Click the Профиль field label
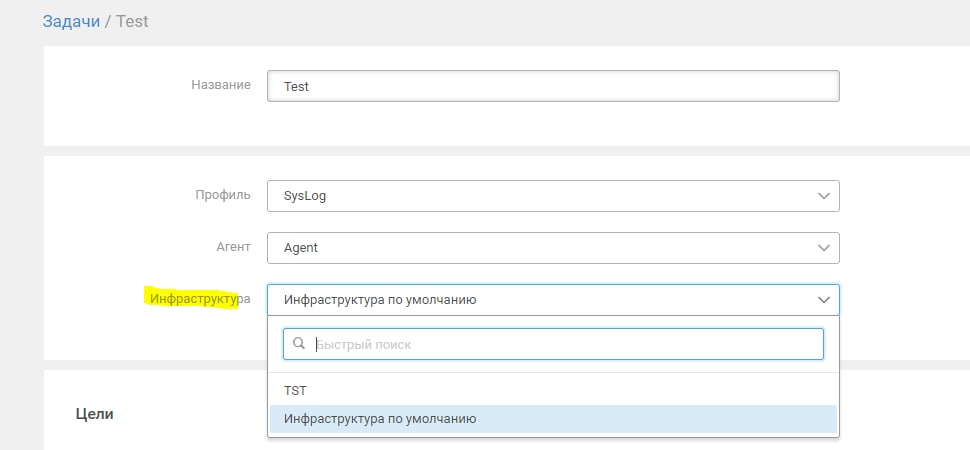 point(223,195)
